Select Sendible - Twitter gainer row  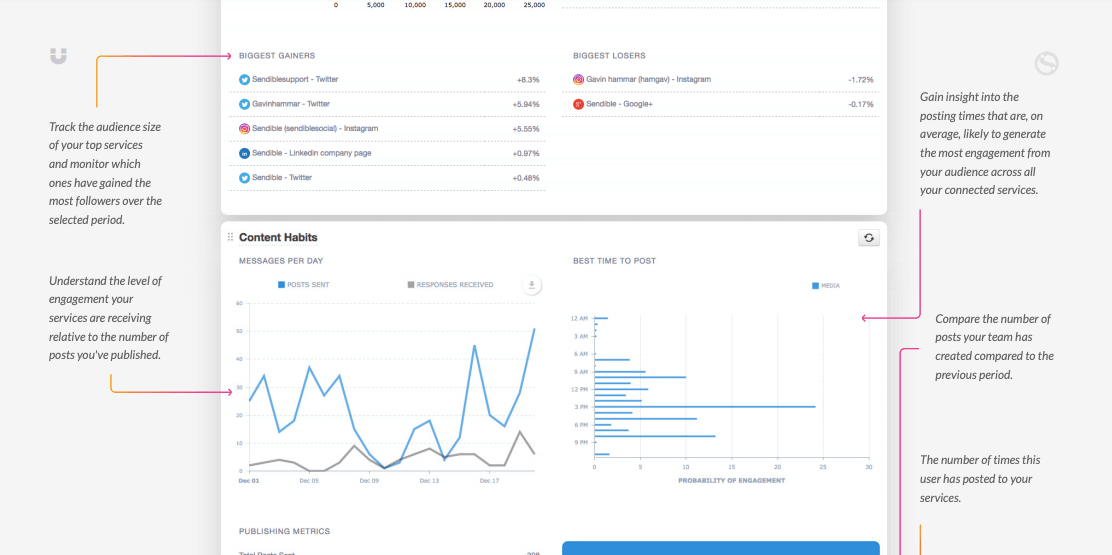tap(387, 178)
